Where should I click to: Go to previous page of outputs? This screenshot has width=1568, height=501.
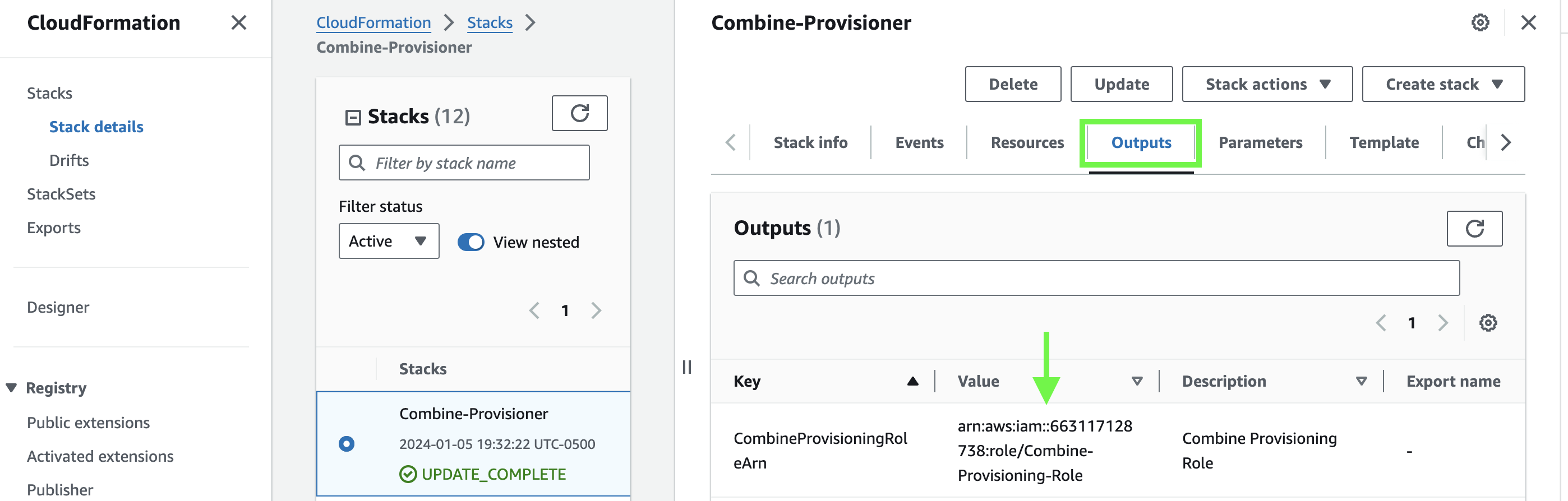pos(1381,323)
